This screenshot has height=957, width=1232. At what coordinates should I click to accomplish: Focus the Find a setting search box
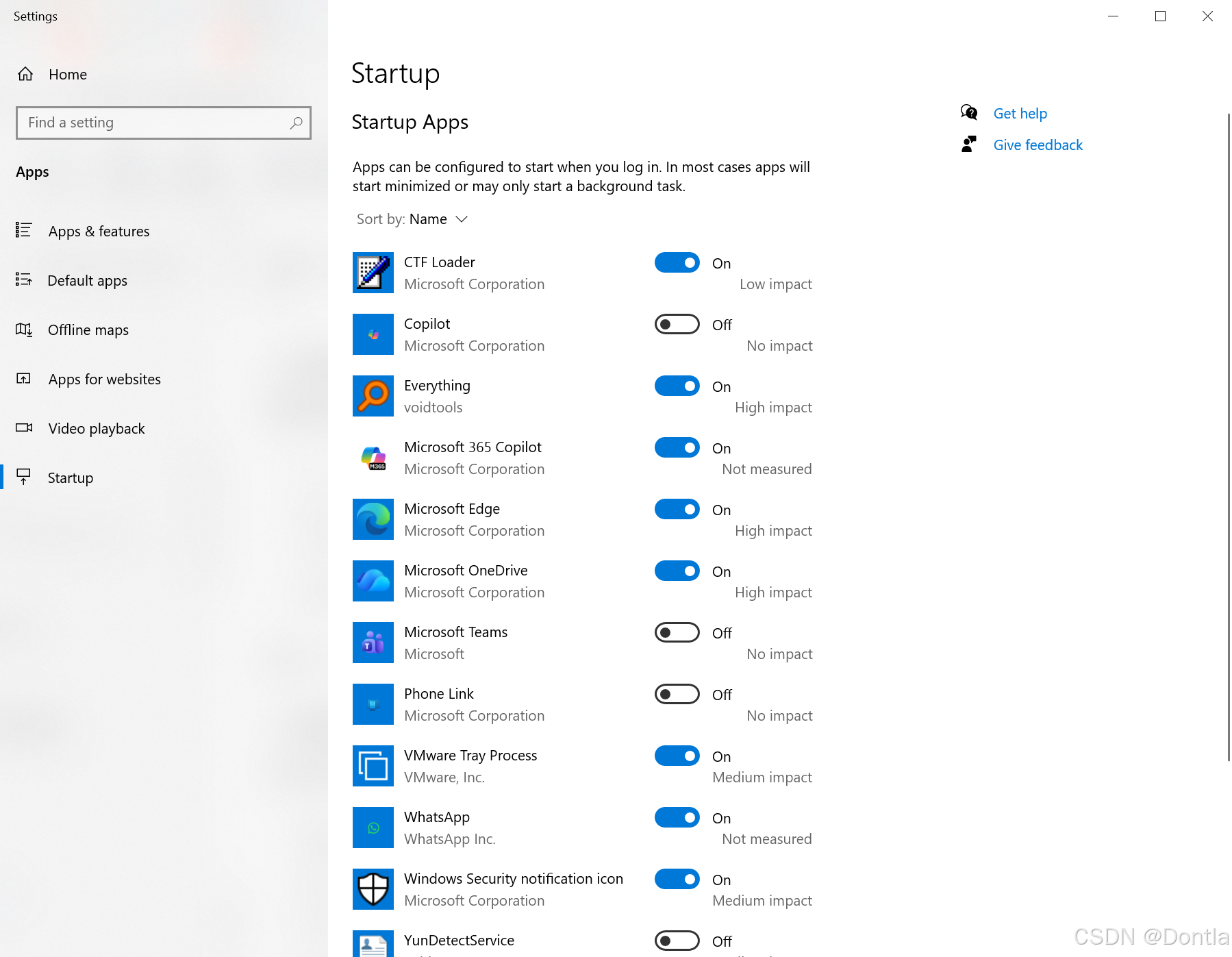[x=164, y=123]
